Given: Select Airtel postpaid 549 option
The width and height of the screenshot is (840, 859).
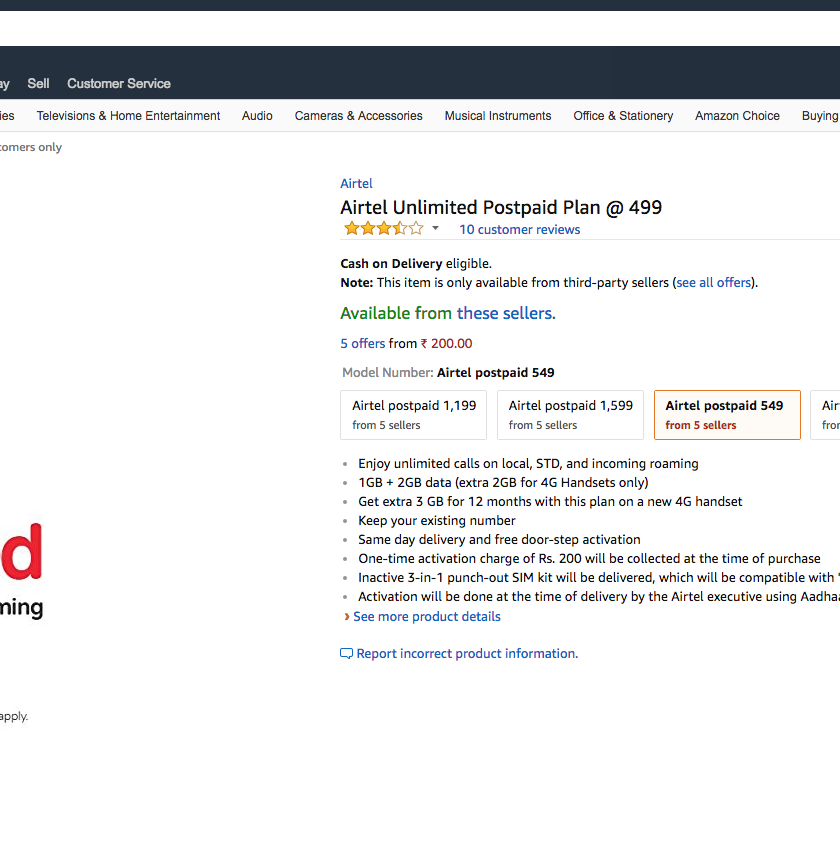Looking at the screenshot, I should pos(726,415).
